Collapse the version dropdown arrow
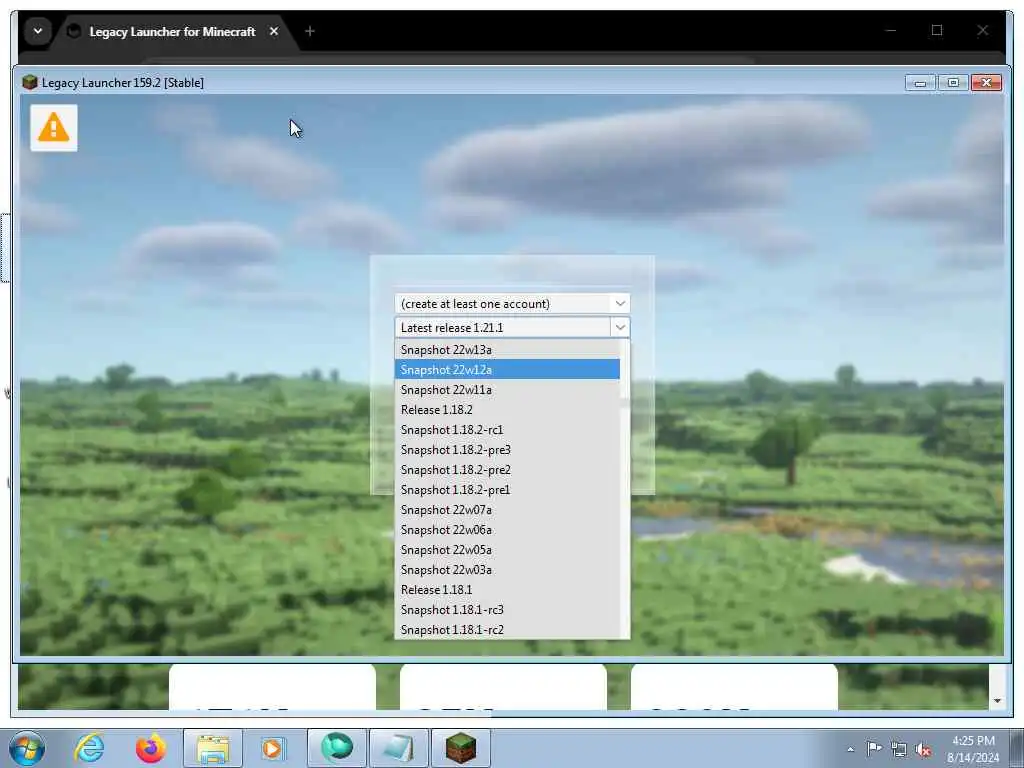This screenshot has height=768, width=1024. 620,327
